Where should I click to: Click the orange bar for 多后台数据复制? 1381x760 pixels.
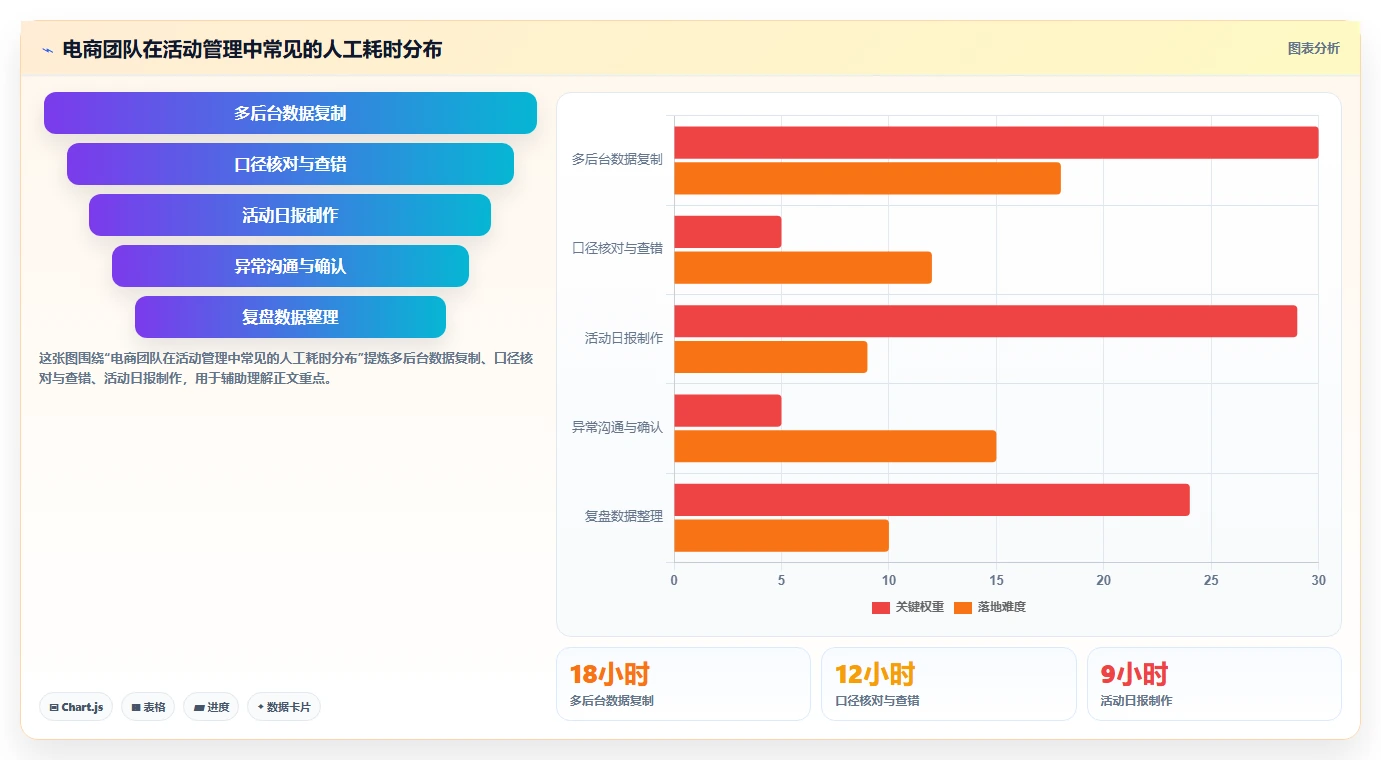click(867, 178)
